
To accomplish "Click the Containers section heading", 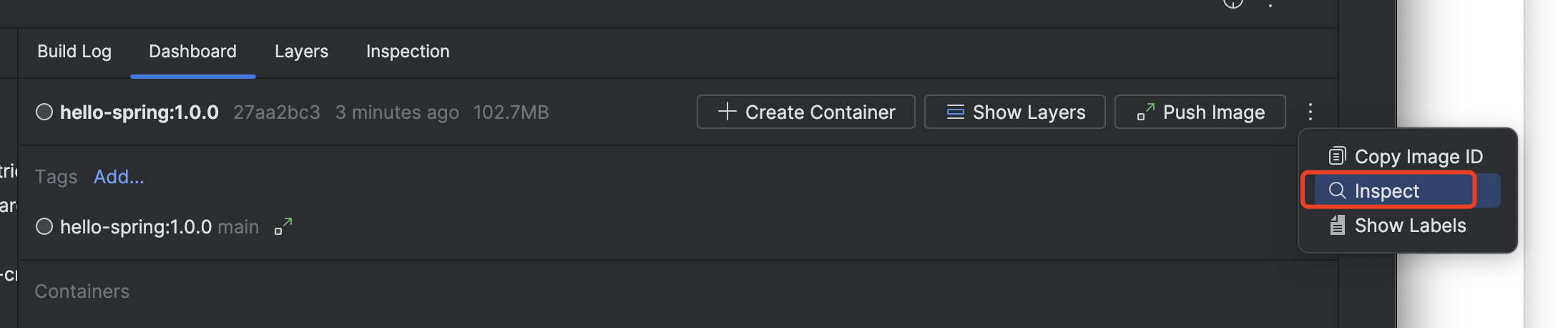I will [x=82, y=291].
